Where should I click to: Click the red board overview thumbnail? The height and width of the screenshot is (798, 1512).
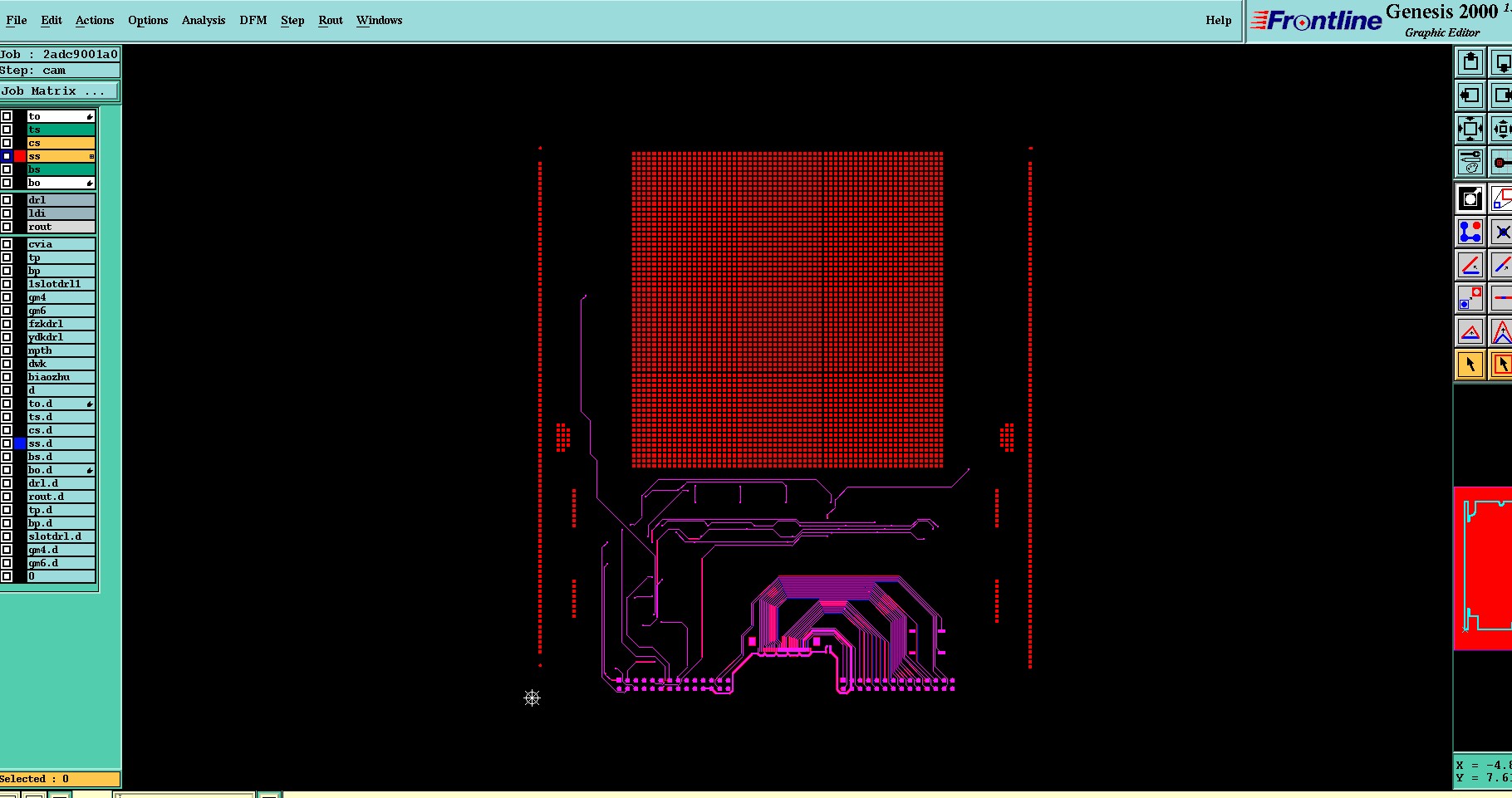1483,569
